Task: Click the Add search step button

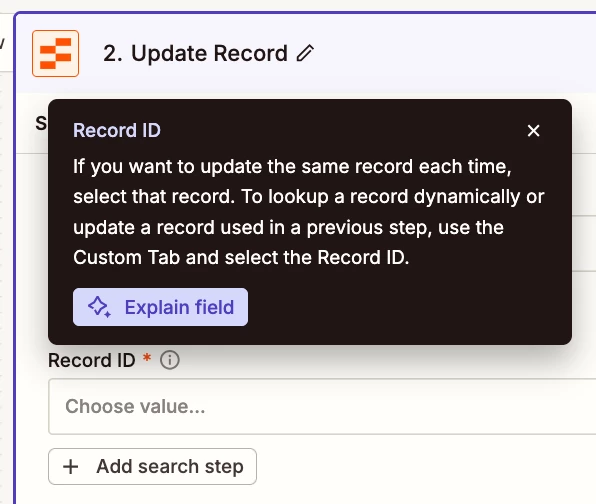Action: coord(152,466)
